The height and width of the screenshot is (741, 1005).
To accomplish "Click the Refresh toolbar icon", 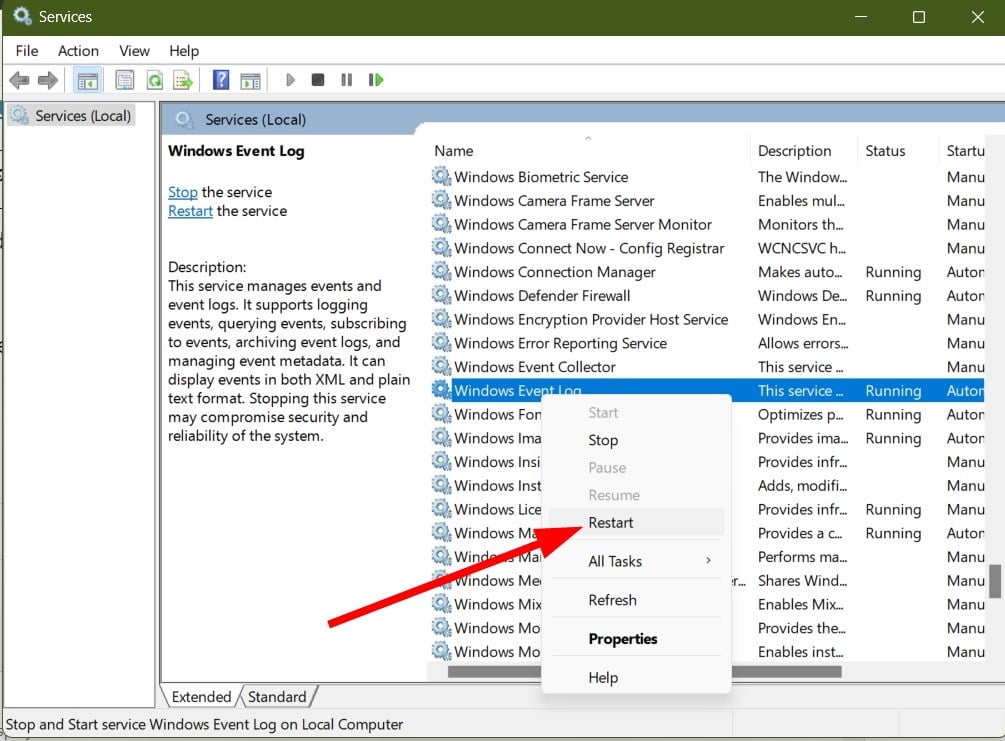I will point(154,80).
